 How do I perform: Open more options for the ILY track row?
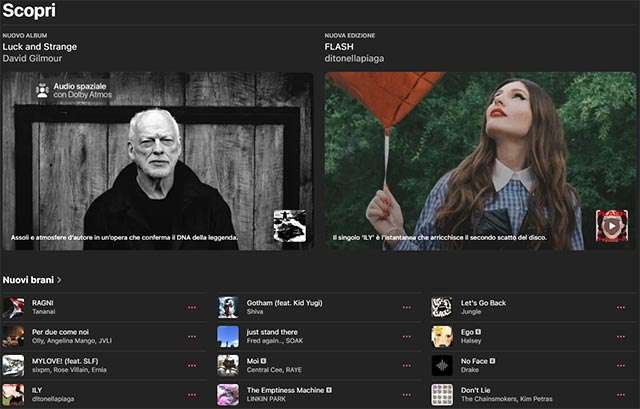(x=192, y=395)
